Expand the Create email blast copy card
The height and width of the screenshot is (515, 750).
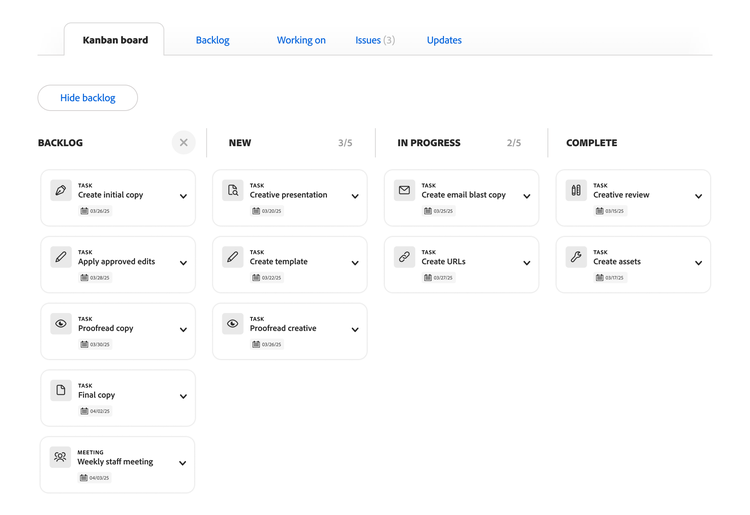(527, 196)
